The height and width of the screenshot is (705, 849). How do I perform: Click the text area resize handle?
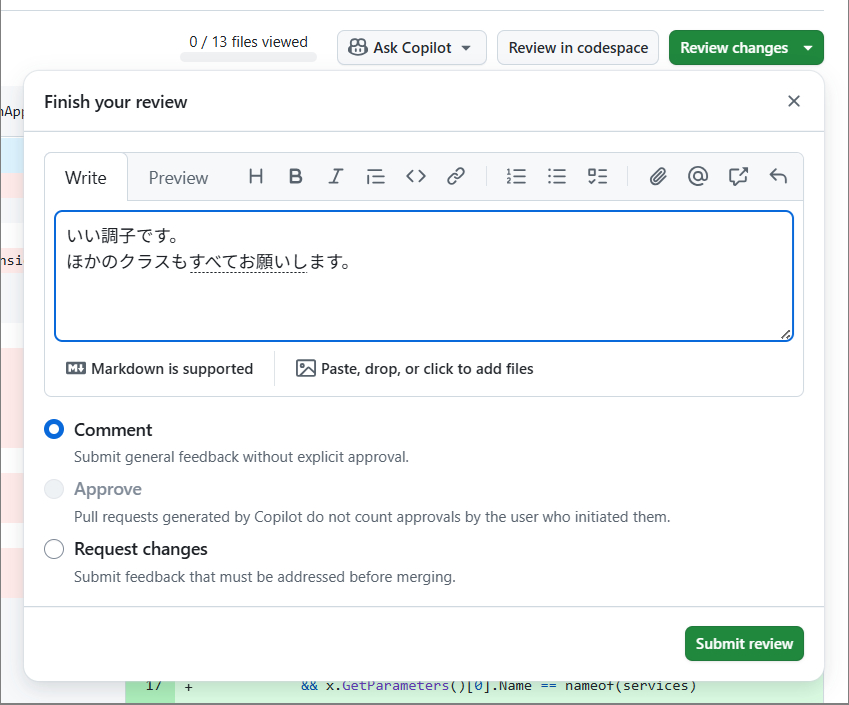[x=786, y=335]
